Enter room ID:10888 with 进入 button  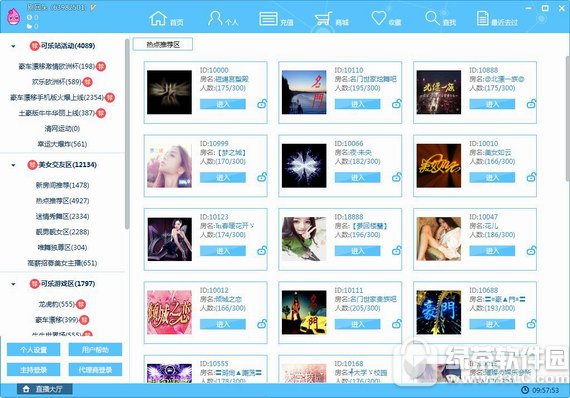[x=492, y=104]
